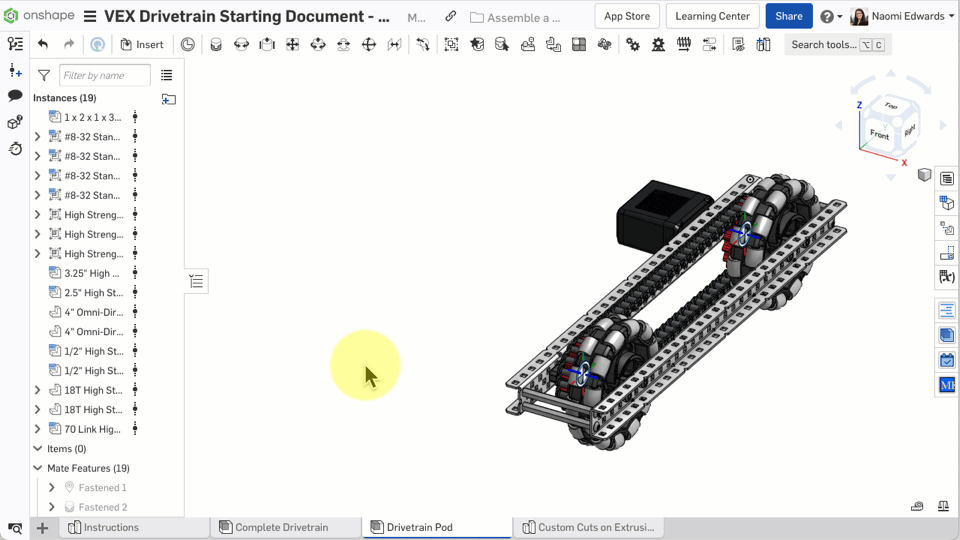Collapse the Mate Features section
960x540 pixels.
pyautogui.click(x=38, y=468)
